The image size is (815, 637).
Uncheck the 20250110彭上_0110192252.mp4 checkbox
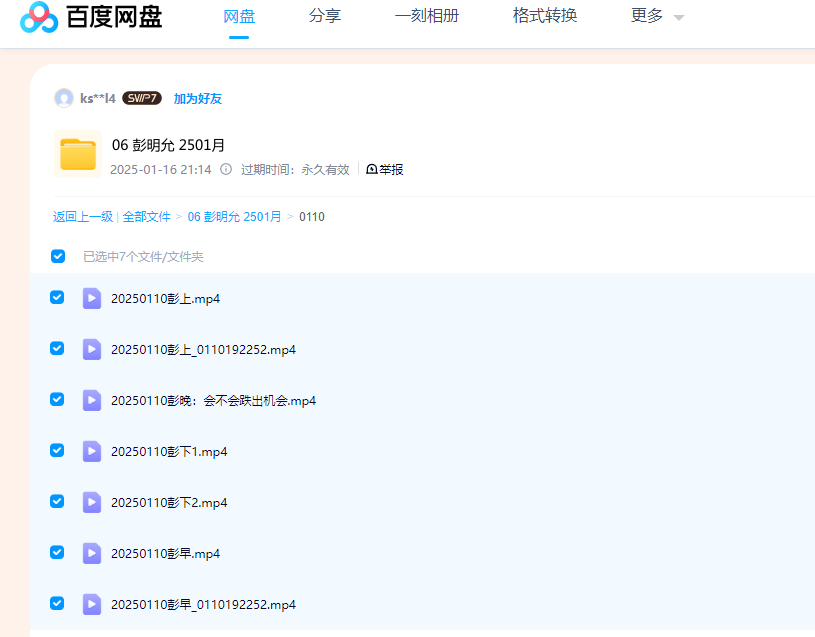tap(57, 348)
